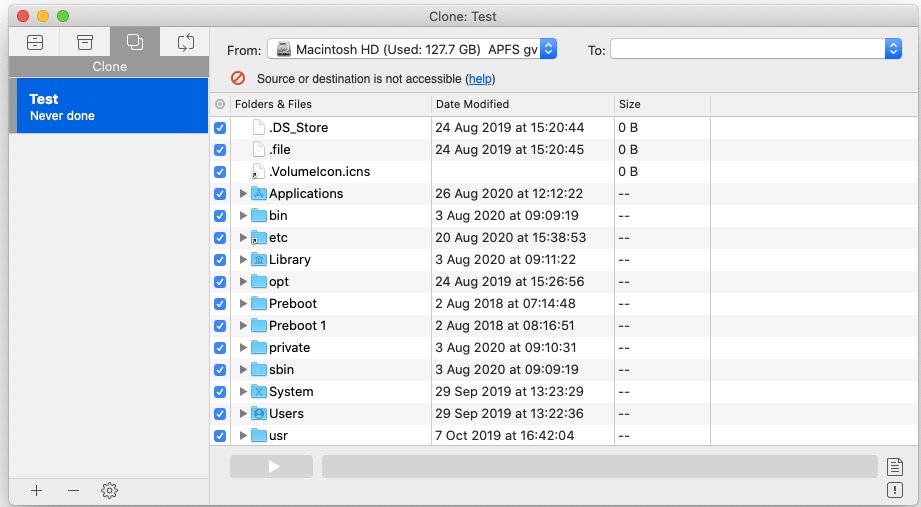Switch to the Backup mode tab icon
Screen dimensions: 921x507
(x=35, y=42)
